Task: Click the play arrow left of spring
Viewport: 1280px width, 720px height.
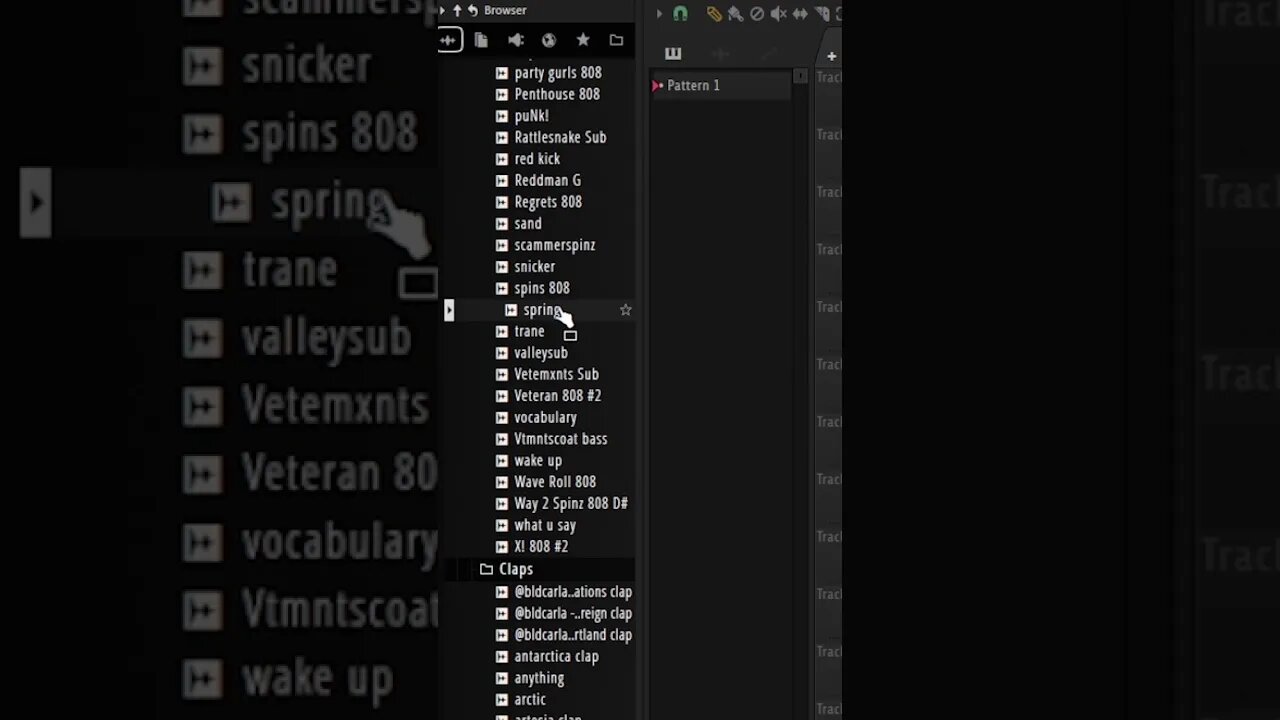Action: [449, 311]
